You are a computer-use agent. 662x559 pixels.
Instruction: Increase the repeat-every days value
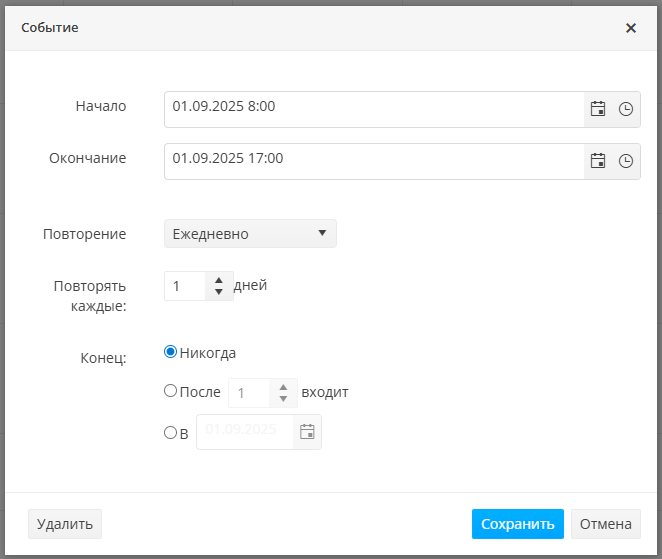[219, 280]
